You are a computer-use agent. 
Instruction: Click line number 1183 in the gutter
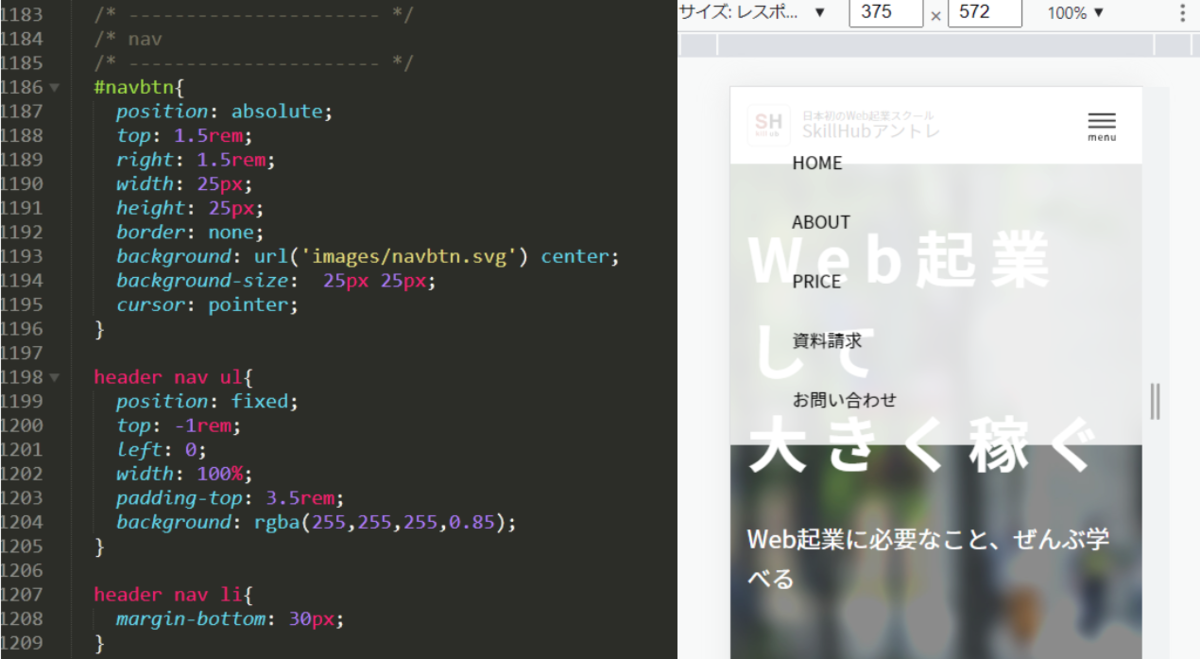(x=22, y=15)
